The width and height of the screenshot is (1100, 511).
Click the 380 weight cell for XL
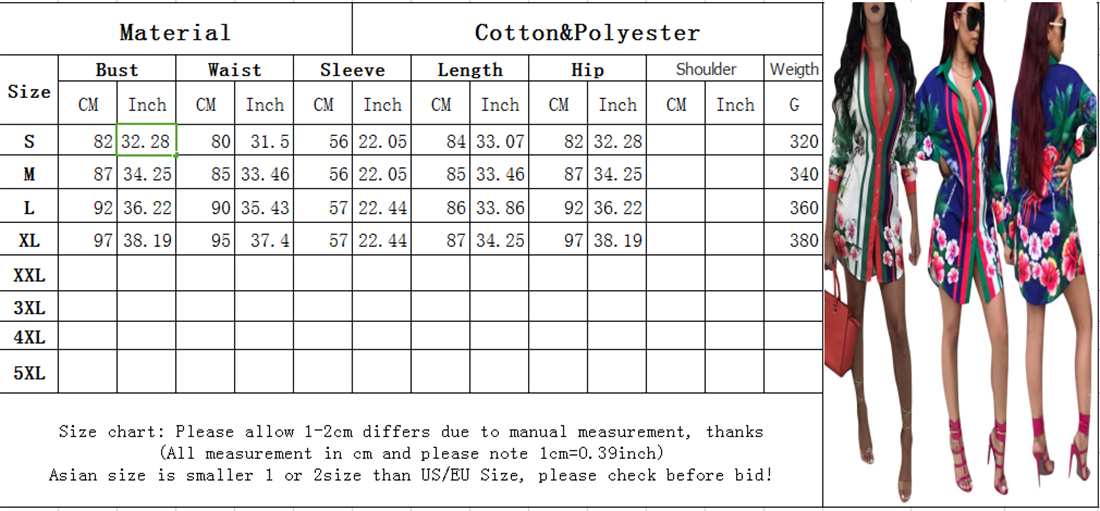[793, 241]
